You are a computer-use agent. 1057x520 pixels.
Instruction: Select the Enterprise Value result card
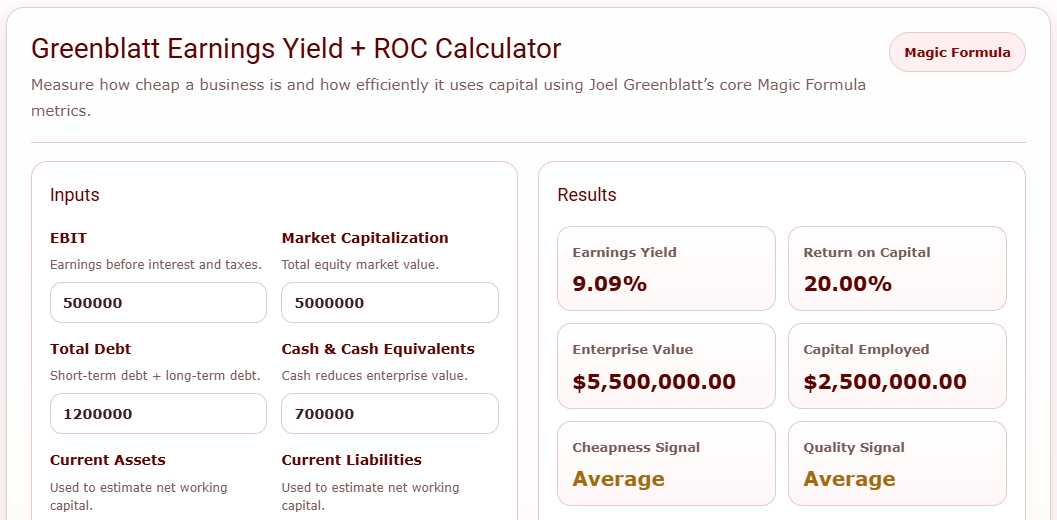coord(666,366)
